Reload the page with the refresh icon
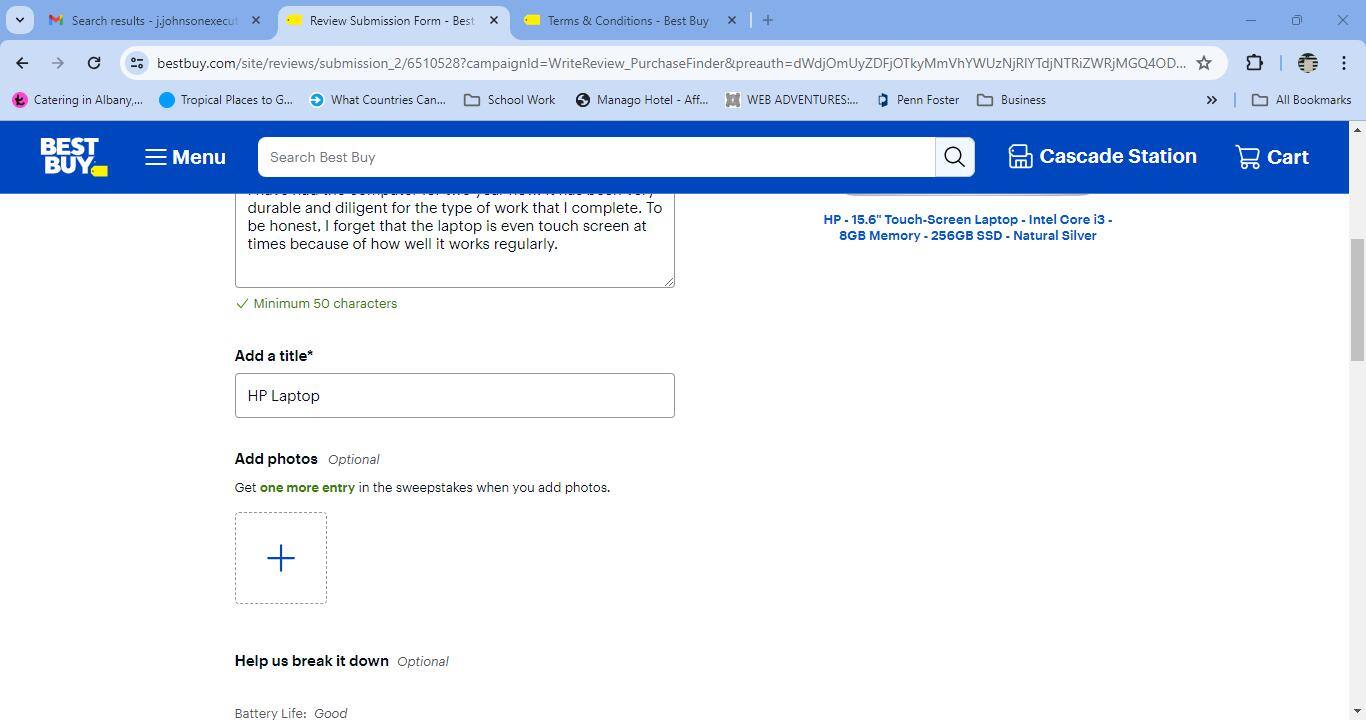Screen dimensions: 1366x720 coord(93,62)
